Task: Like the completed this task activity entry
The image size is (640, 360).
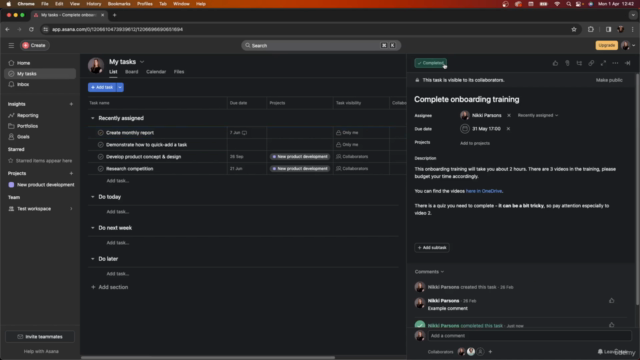Action: [611, 325]
